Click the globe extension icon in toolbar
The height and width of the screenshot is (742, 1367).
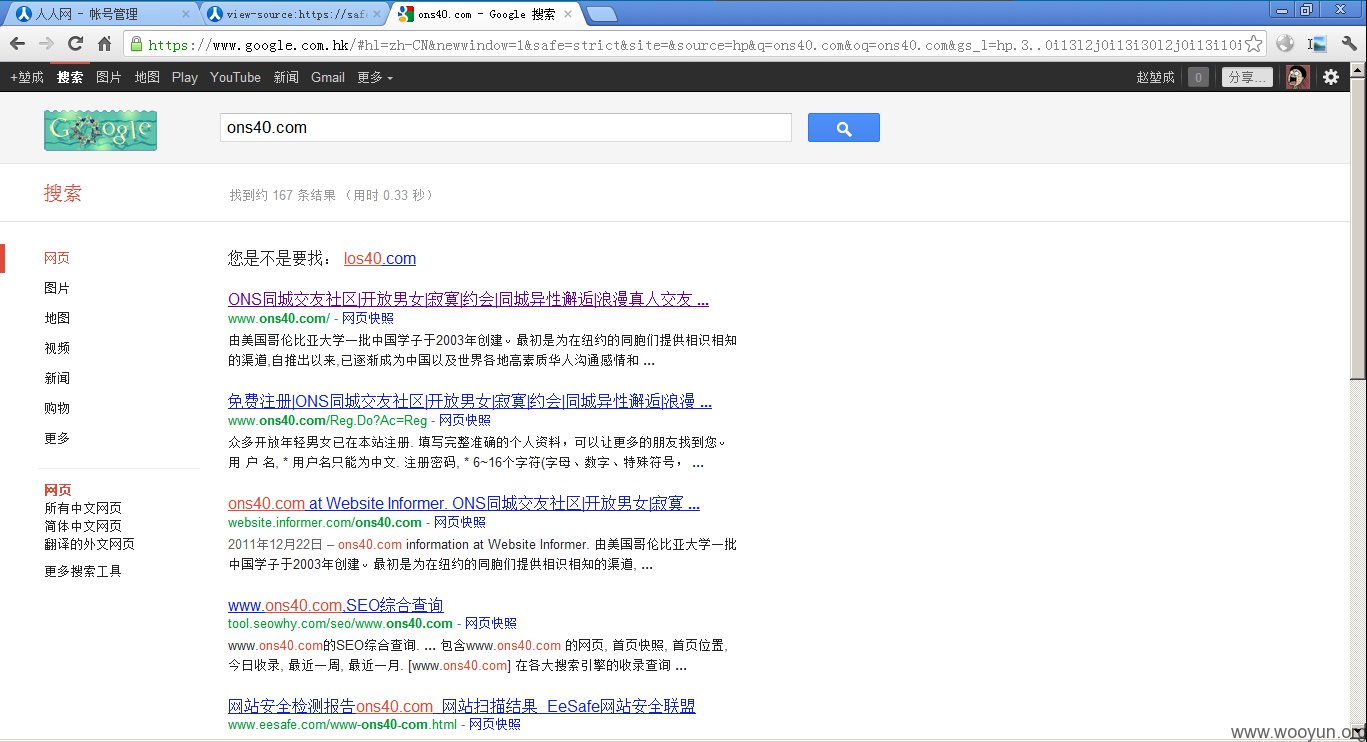click(1285, 44)
